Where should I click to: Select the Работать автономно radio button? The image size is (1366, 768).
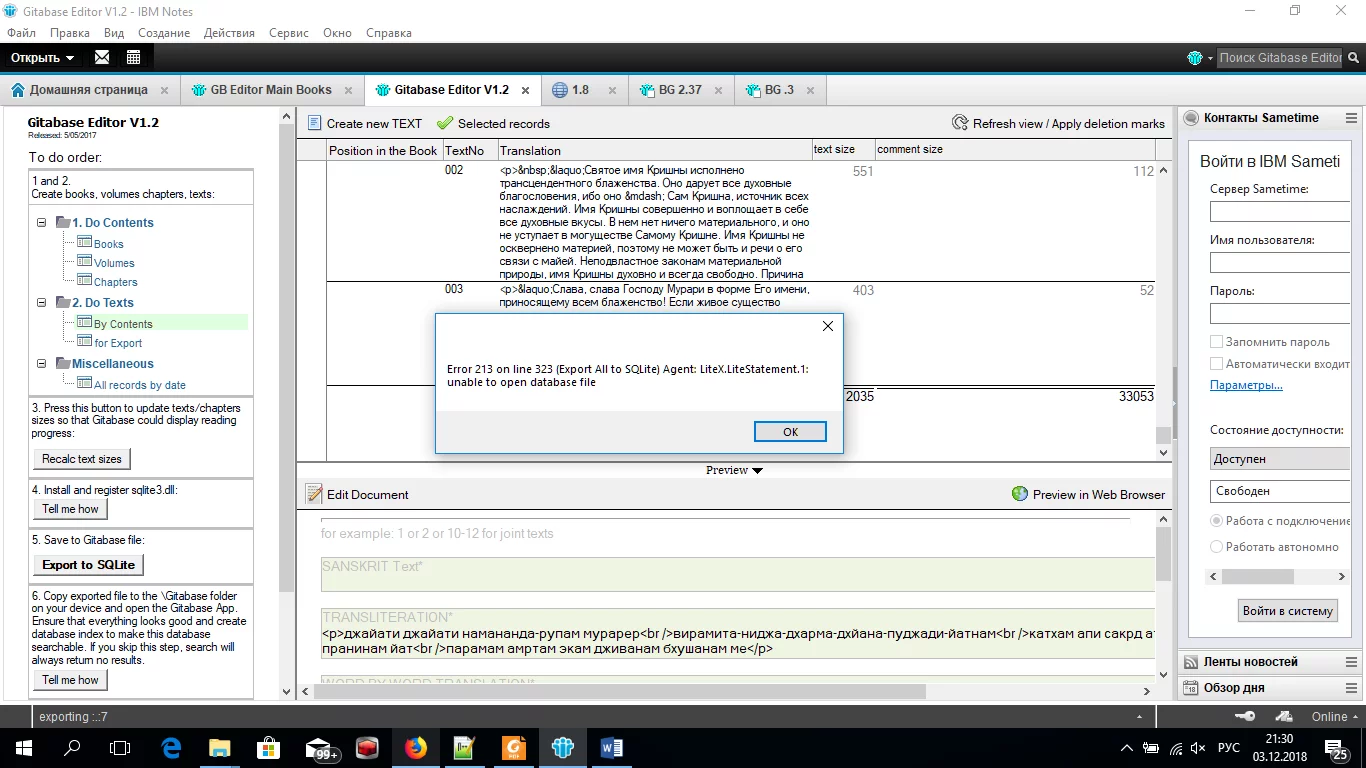(1217, 547)
